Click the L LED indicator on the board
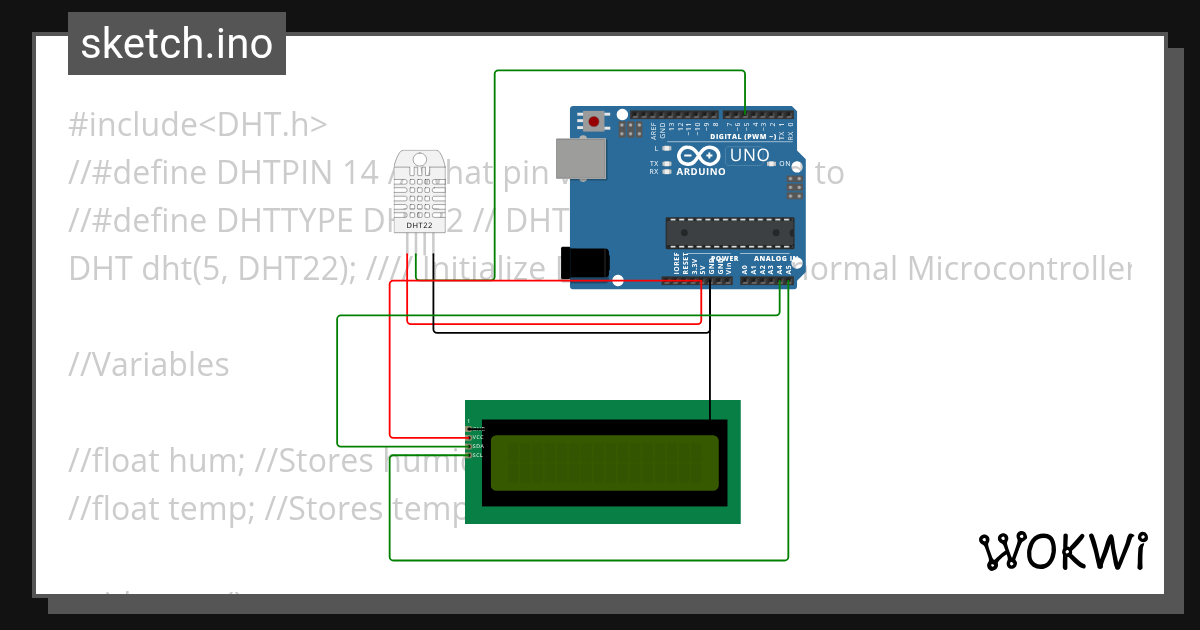 (x=665, y=148)
